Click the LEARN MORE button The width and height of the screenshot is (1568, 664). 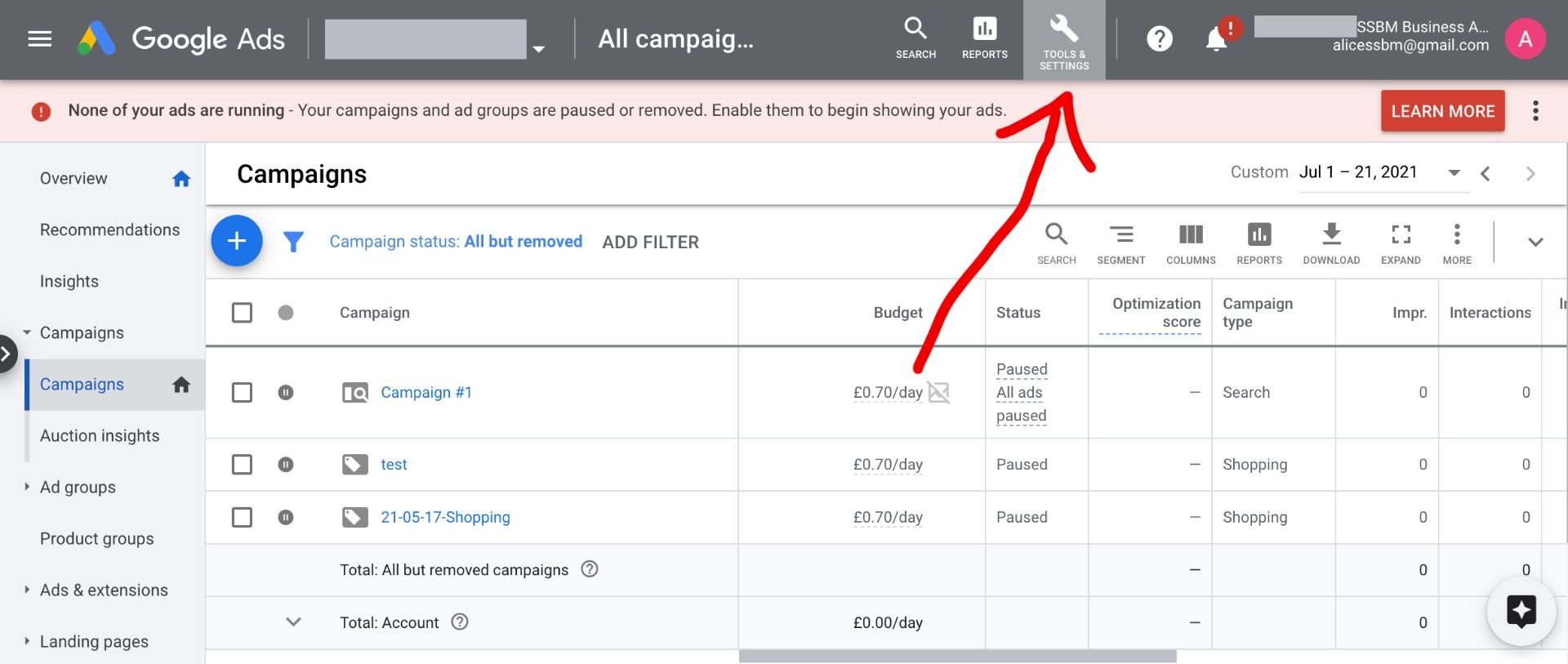coord(1442,111)
